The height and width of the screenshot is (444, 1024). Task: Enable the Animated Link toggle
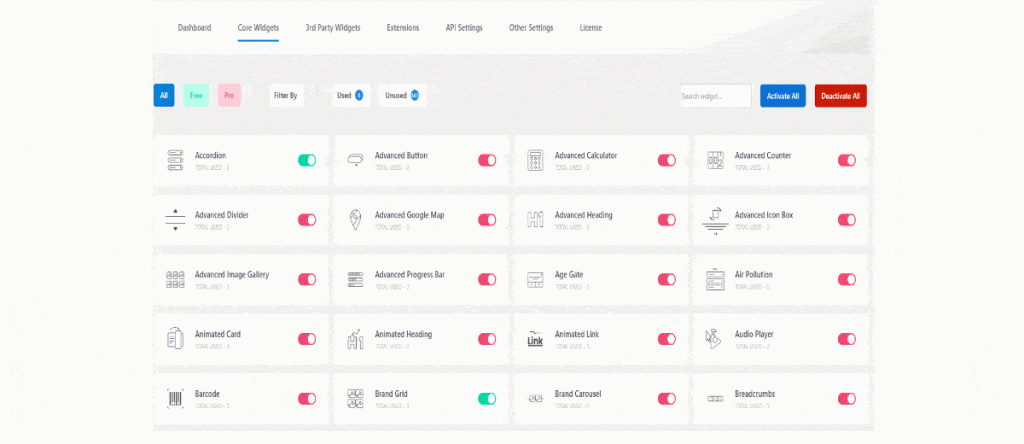point(667,339)
